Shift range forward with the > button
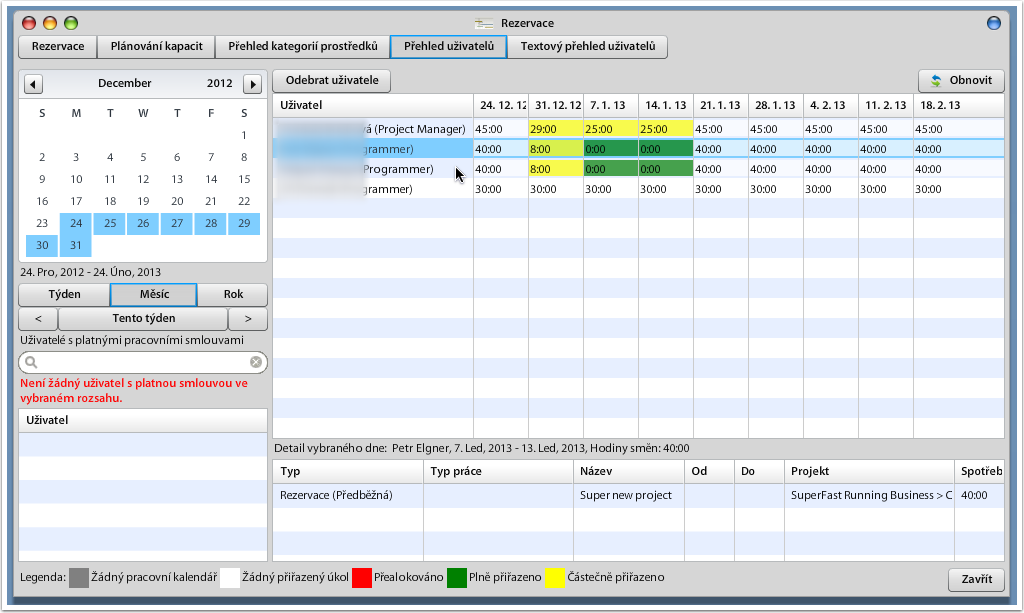 pos(248,319)
